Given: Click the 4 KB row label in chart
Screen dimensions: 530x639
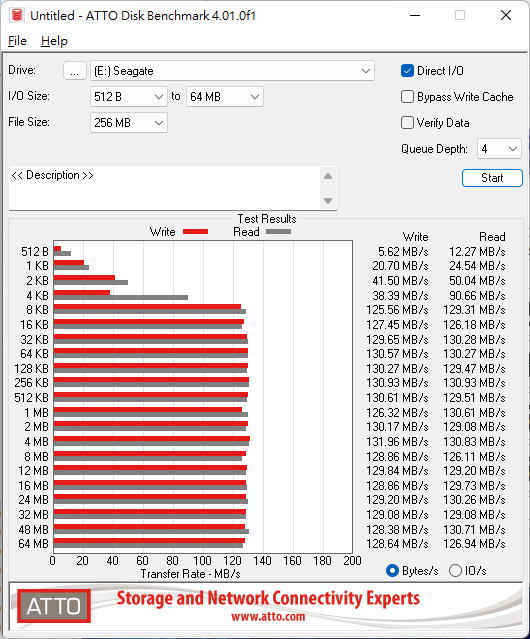Looking at the screenshot, I should click(x=37, y=295).
